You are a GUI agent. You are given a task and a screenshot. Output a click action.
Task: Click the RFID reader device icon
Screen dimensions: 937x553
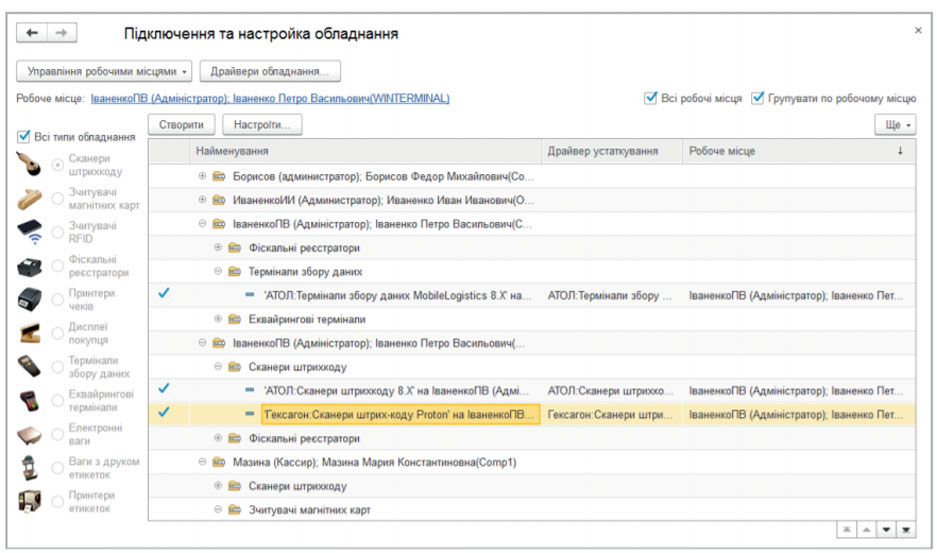tap(29, 232)
